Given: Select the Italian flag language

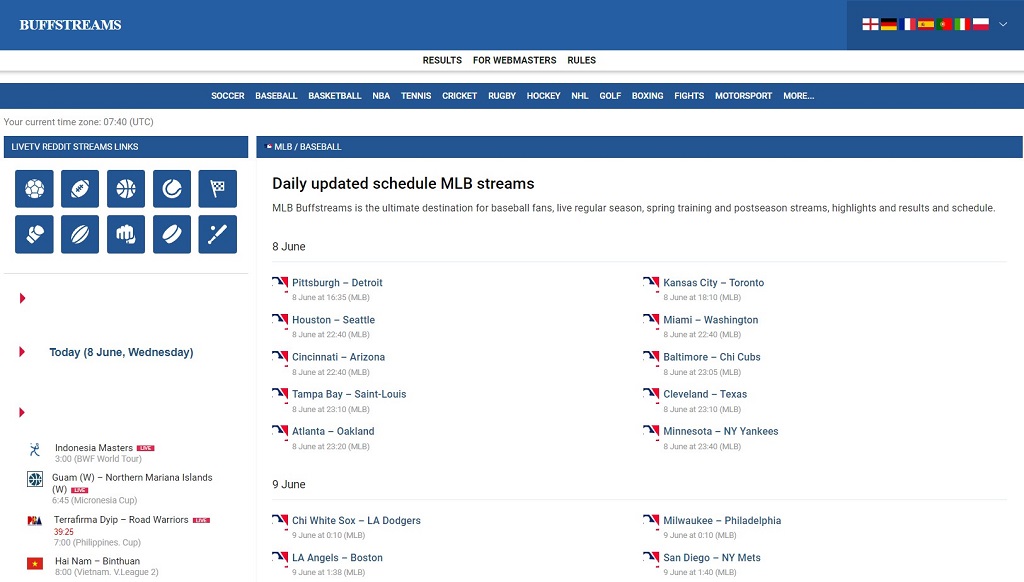Looking at the screenshot, I should tap(962, 24).
